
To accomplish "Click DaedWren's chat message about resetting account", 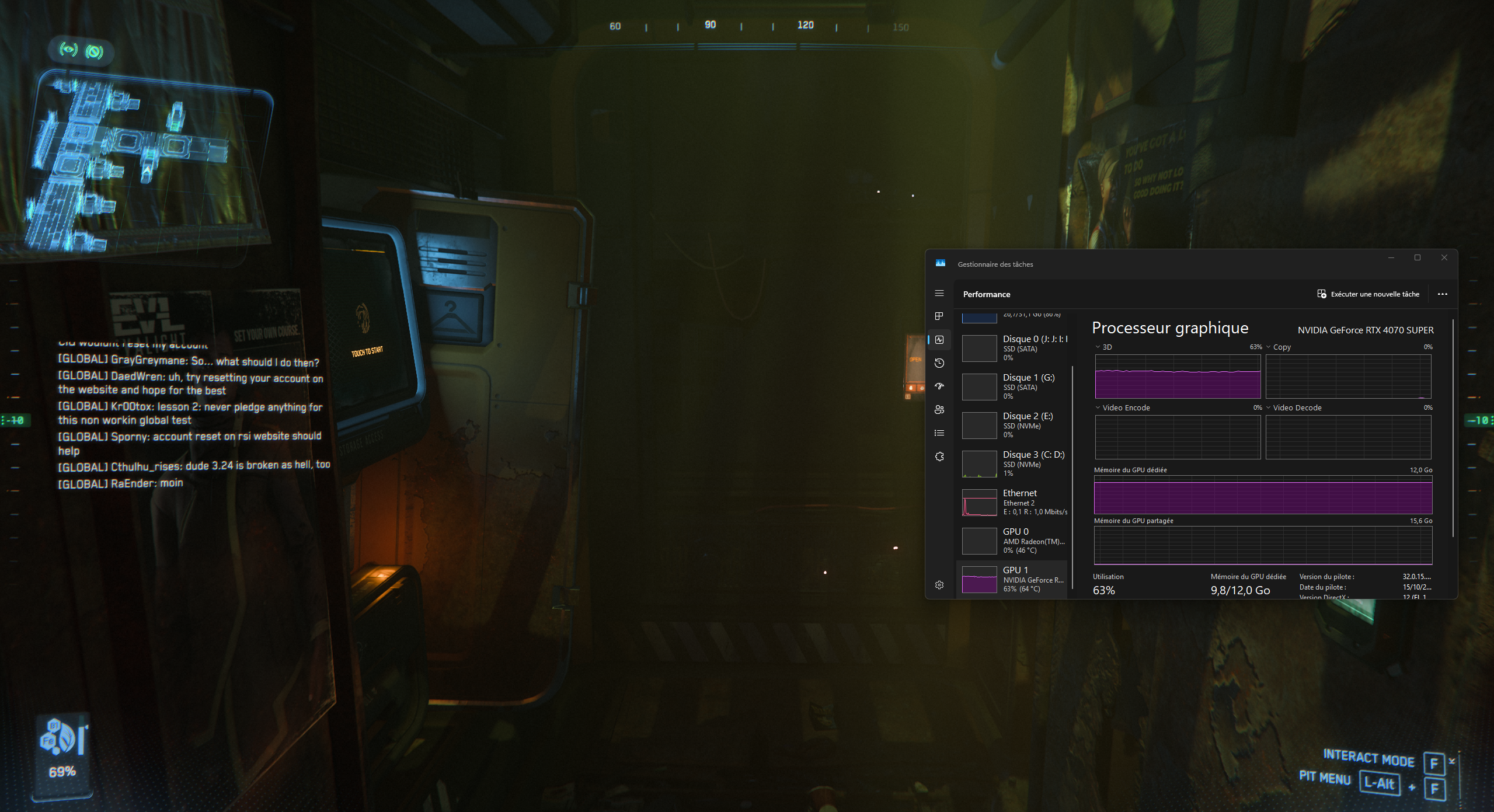I will point(190,384).
